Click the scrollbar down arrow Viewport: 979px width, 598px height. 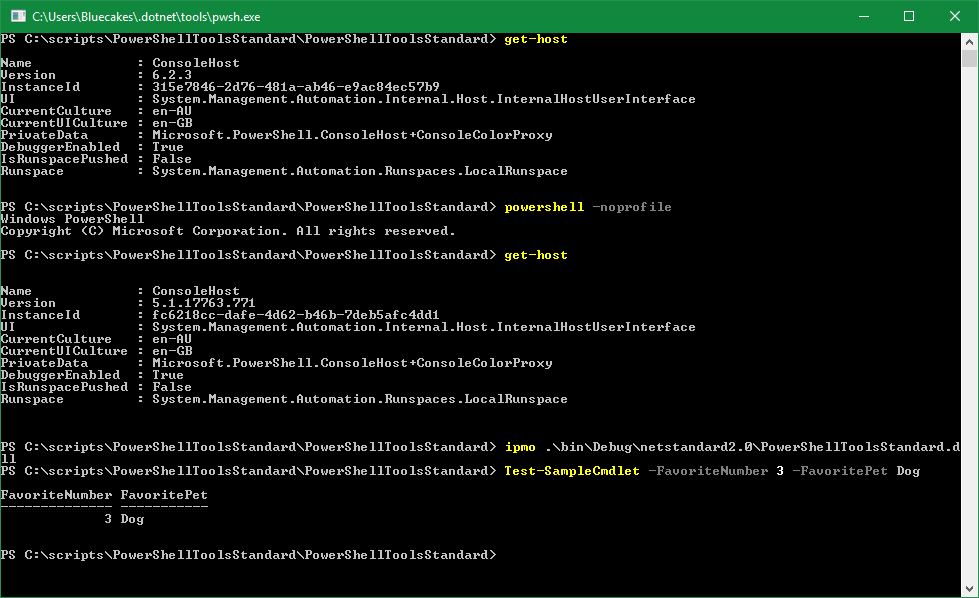pyautogui.click(x=970, y=590)
